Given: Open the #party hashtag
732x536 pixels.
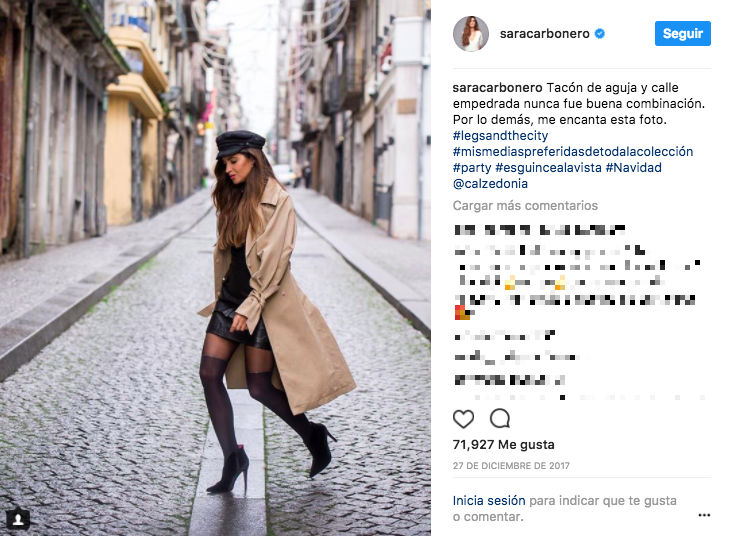Looking at the screenshot, I should (472, 168).
